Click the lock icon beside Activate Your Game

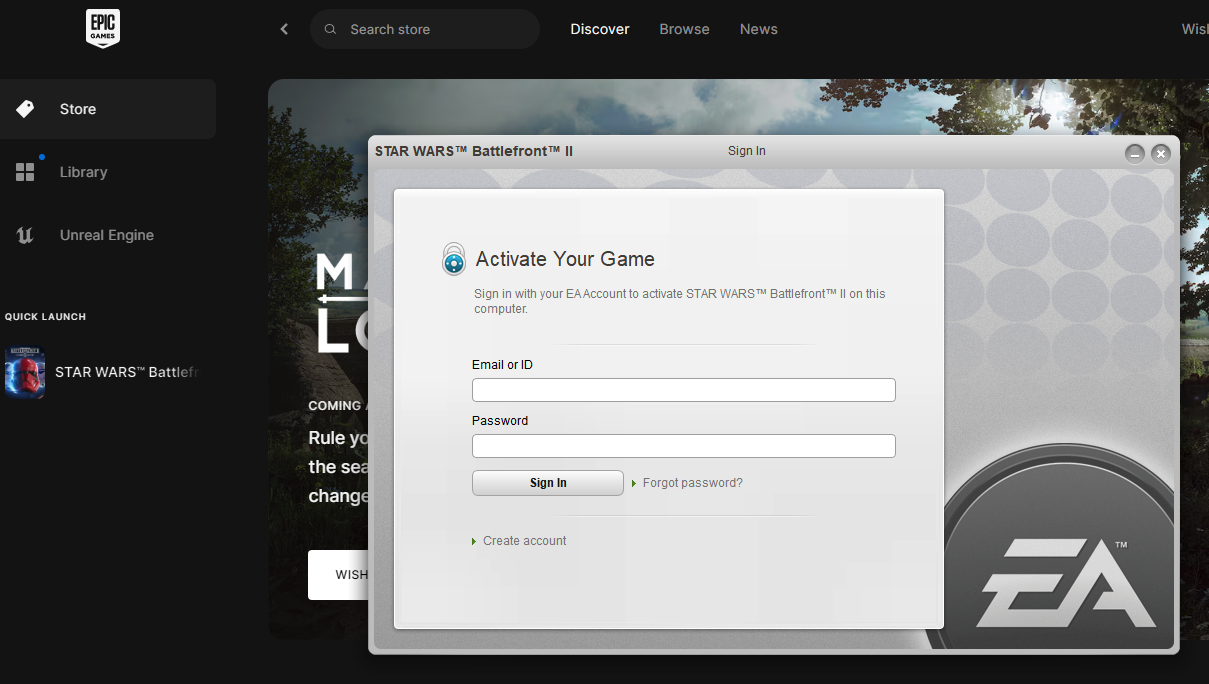coord(454,259)
